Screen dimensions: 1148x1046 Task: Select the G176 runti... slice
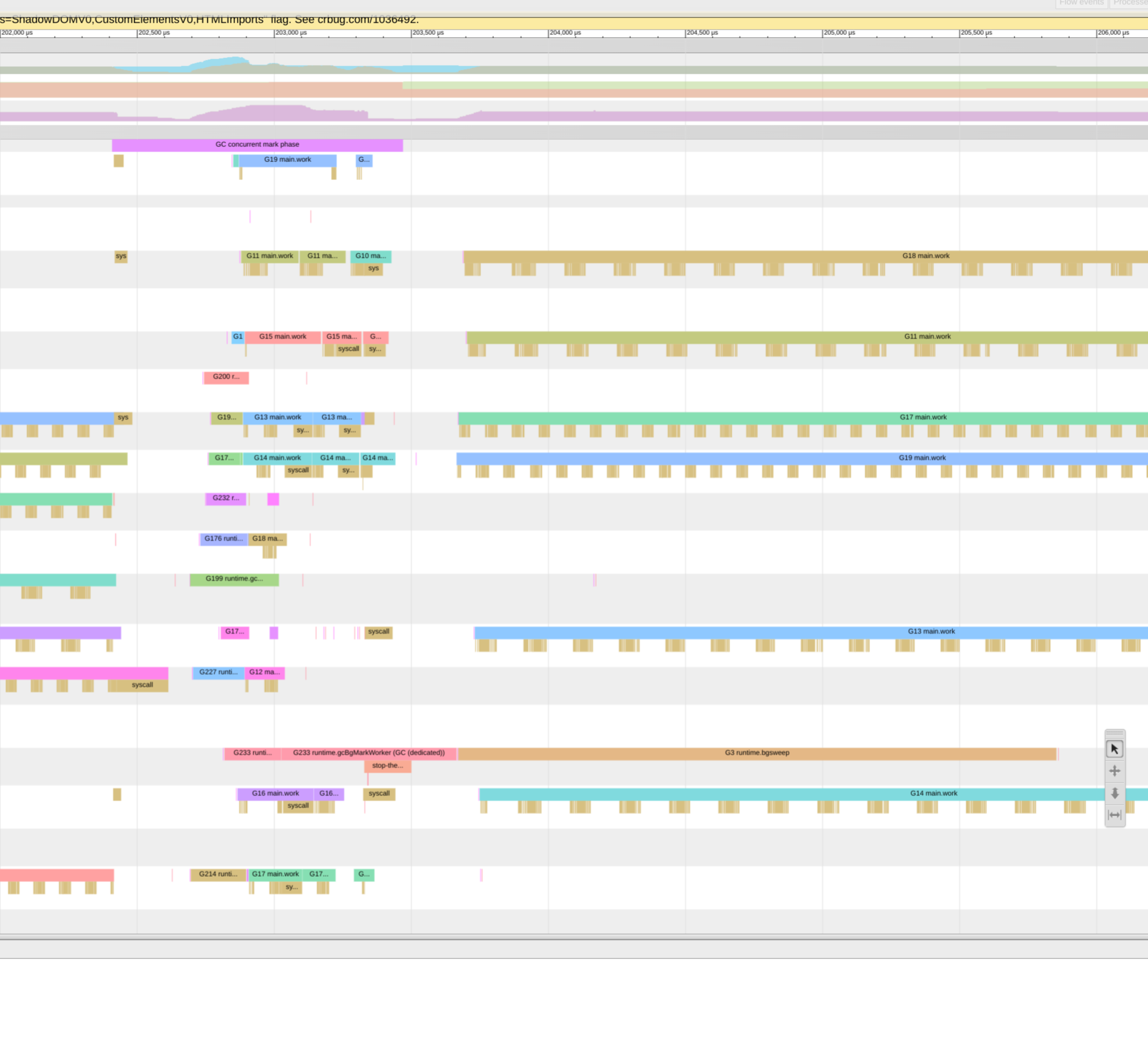[x=224, y=540]
